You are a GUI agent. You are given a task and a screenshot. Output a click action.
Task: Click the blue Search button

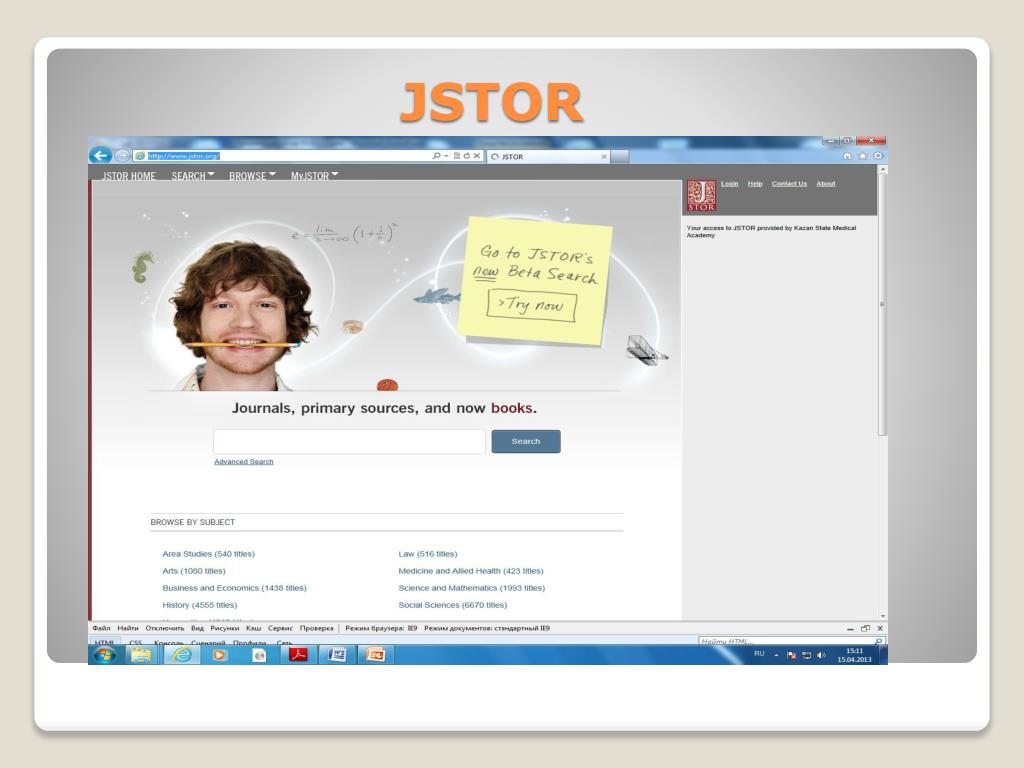[526, 441]
